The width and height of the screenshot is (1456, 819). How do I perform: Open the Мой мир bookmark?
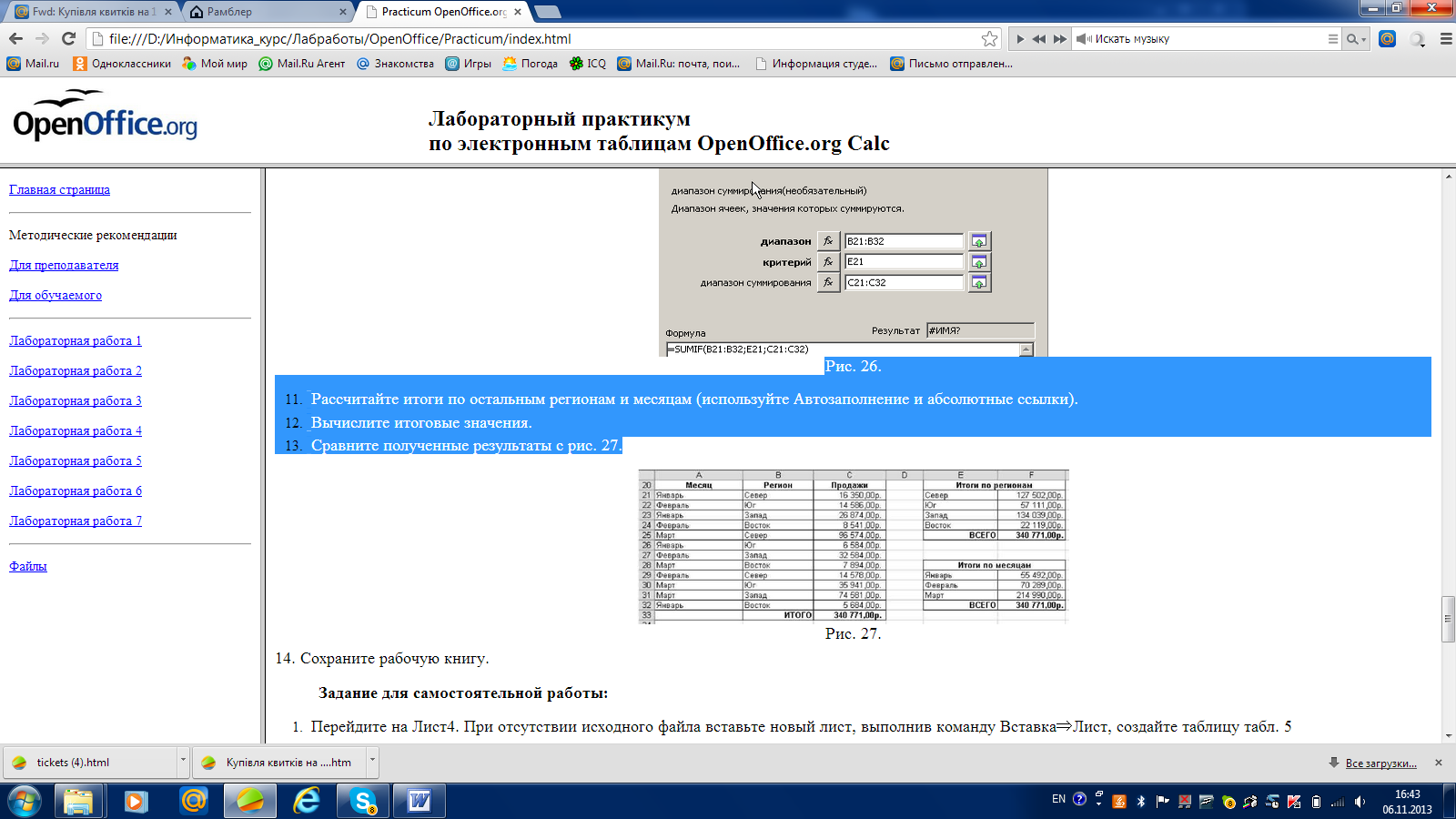click(x=215, y=64)
